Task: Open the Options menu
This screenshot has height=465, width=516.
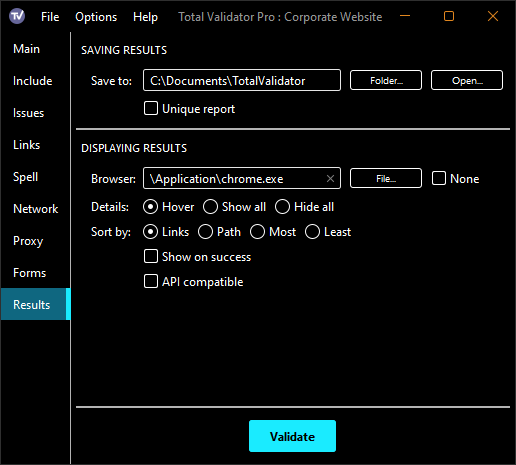Action: click(96, 17)
